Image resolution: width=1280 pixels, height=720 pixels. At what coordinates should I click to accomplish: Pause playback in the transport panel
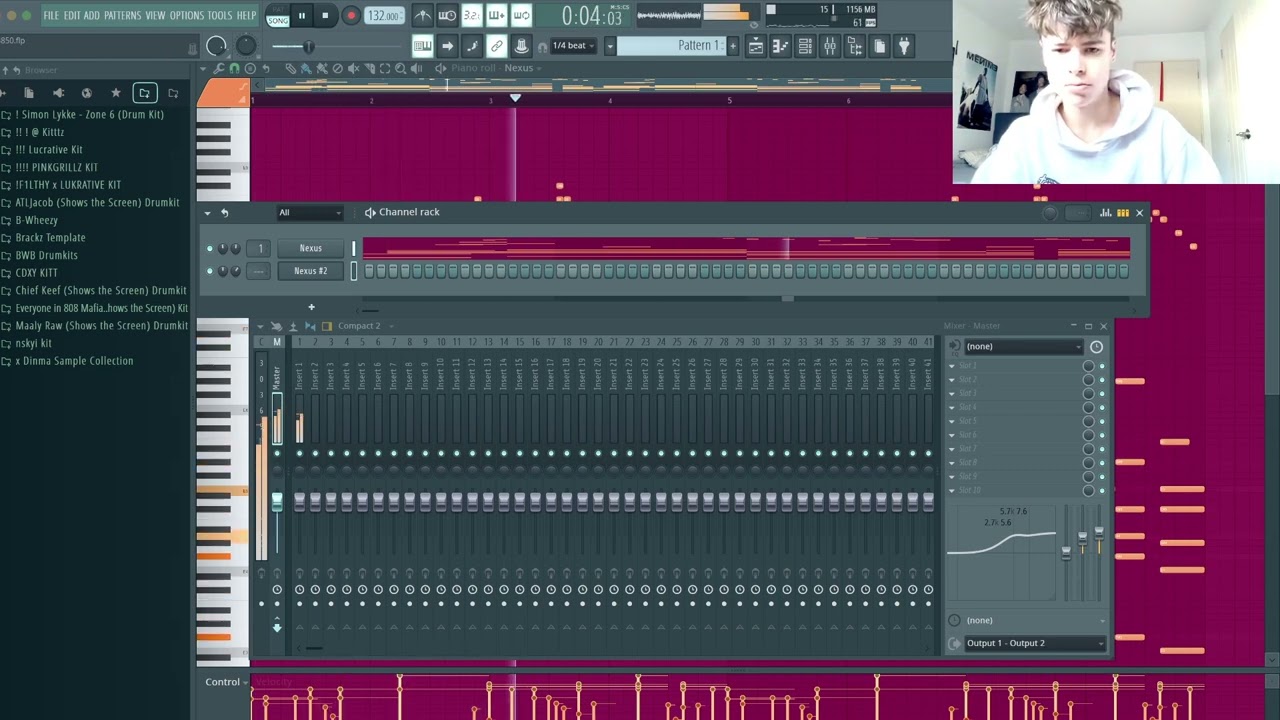(301, 15)
